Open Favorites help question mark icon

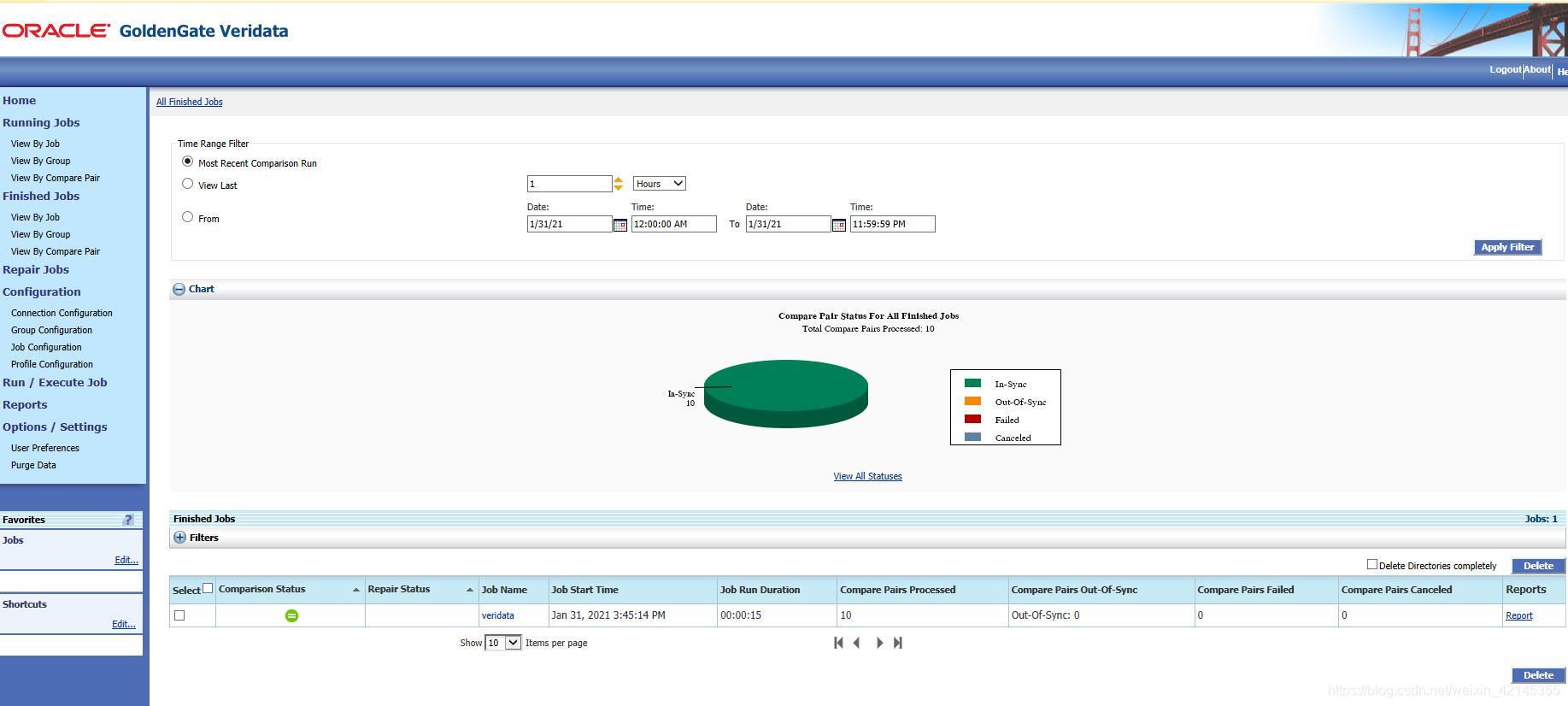128,520
